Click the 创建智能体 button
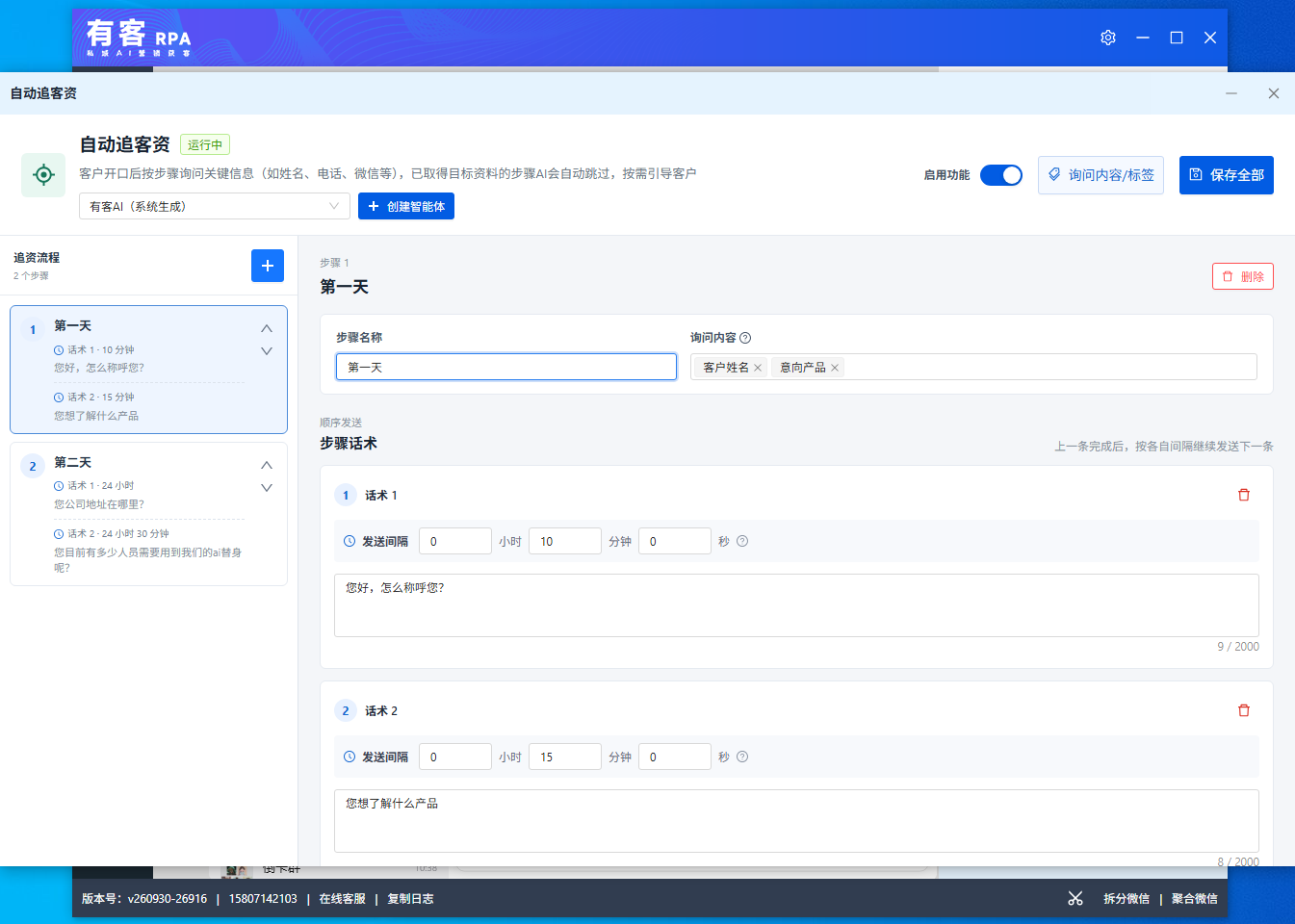Screen dimensions: 1295x924 click(x=406, y=206)
